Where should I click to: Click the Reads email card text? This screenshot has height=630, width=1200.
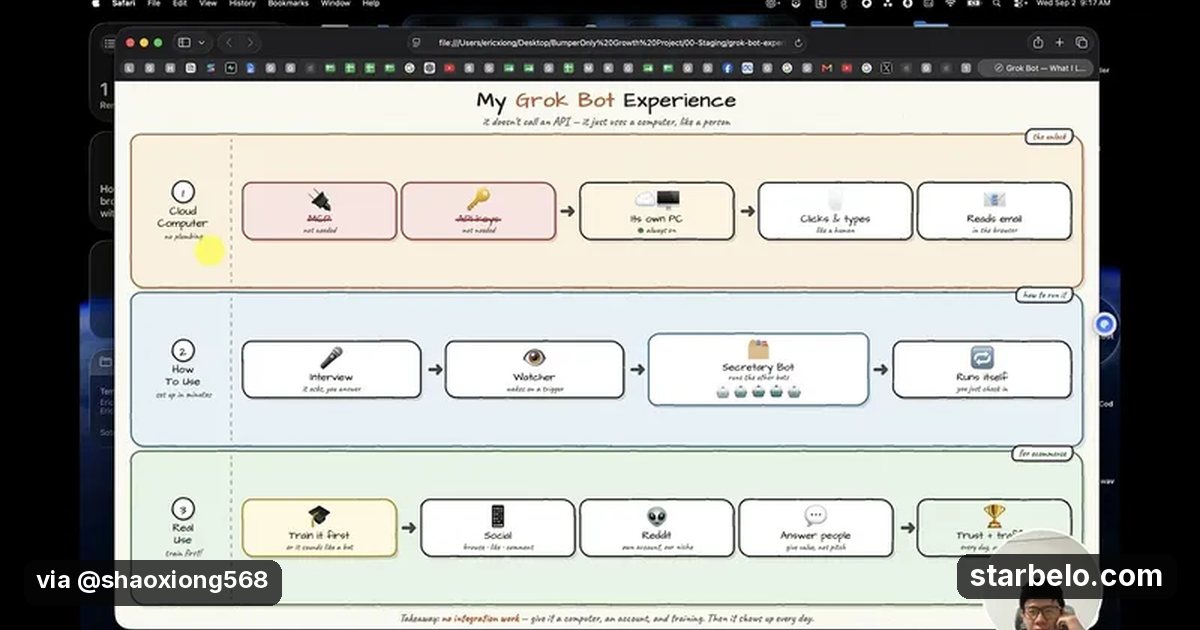(994, 219)
